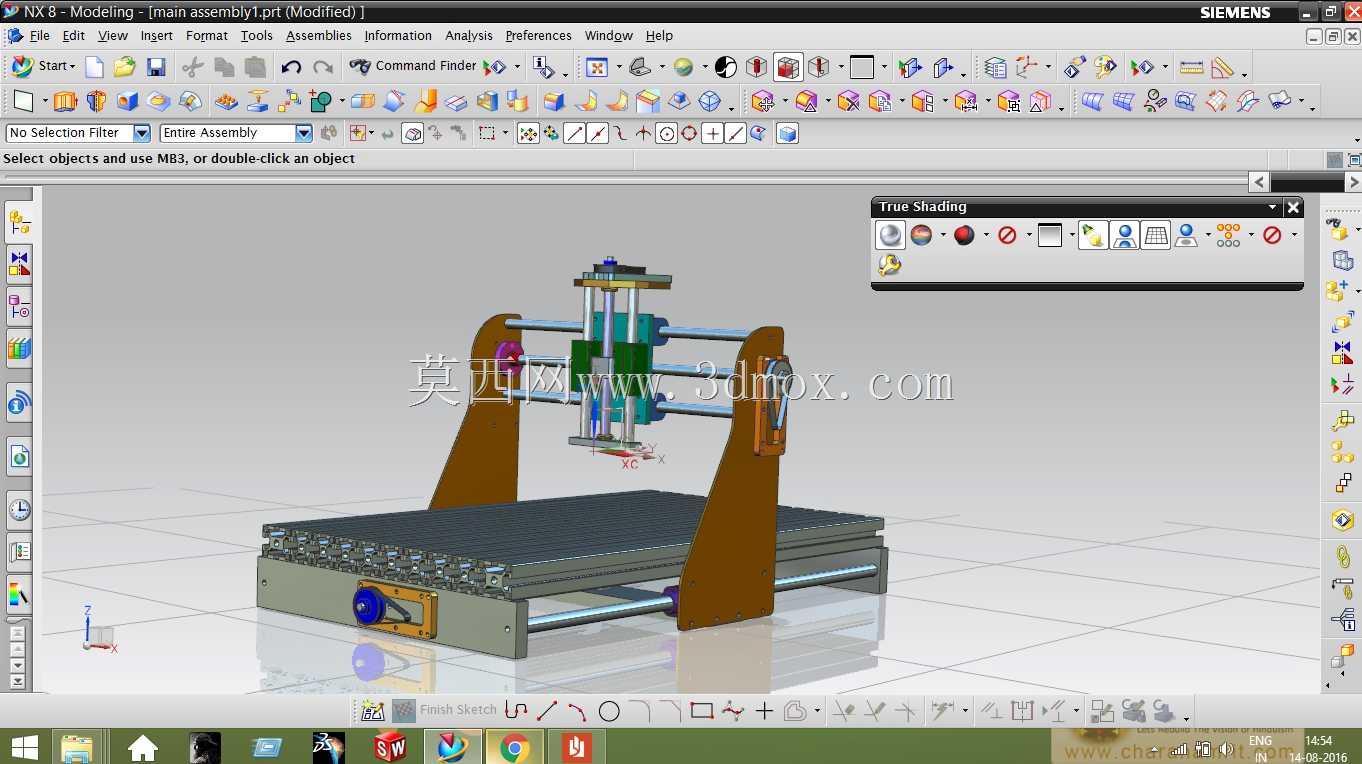The height and width of the screenshot is (764, 1362).
Task: Toggle the Arc Center snap option
Action: (667, 133)
